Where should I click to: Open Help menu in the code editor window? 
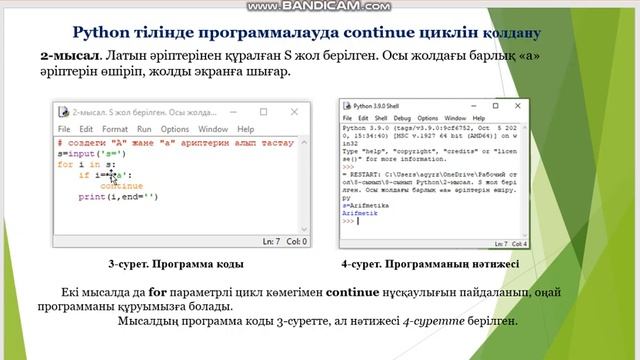point(246,129)
